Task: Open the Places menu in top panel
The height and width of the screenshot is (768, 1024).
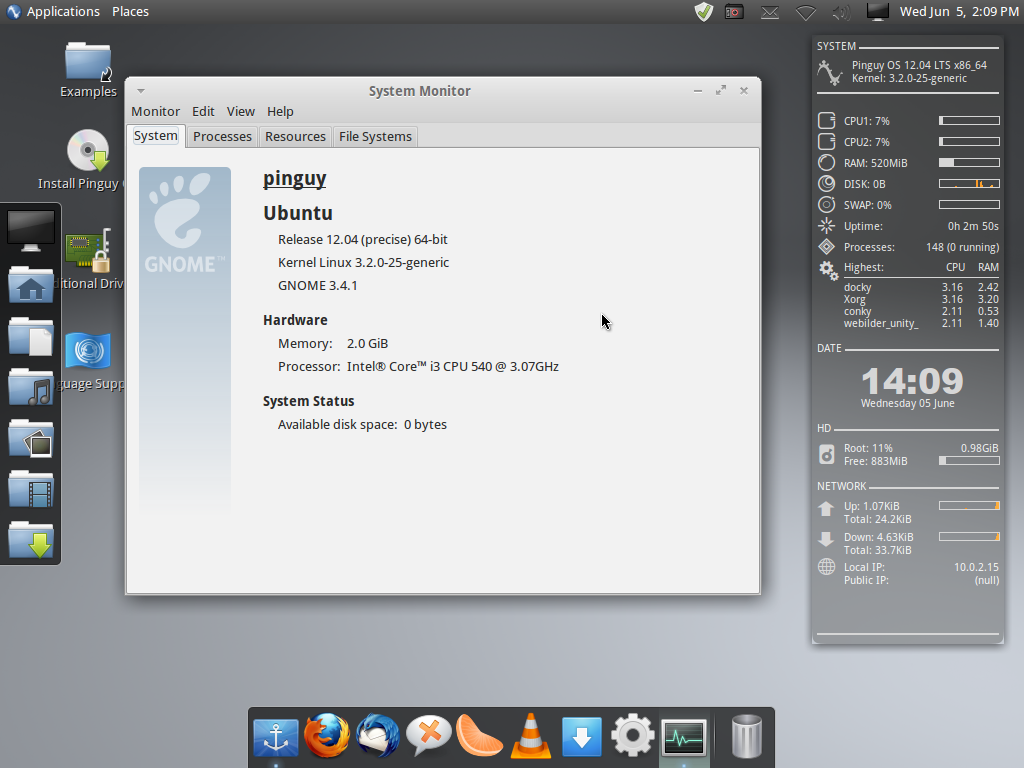Action: point(131,12)
